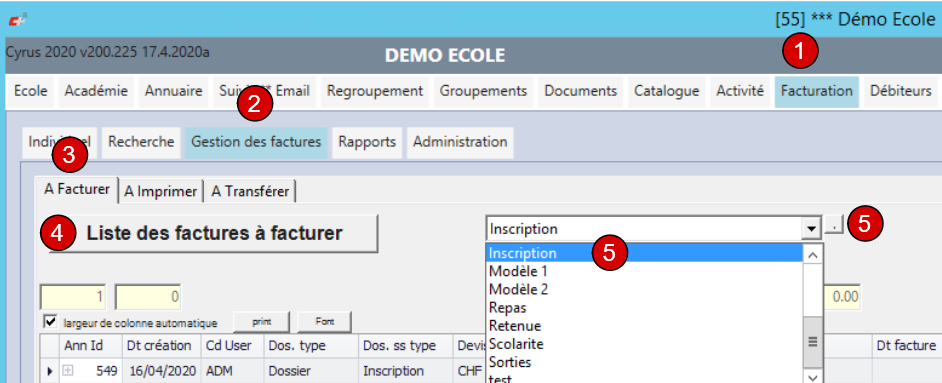Click the print button
The height and width of the screenshot is (383, 942).
[x=261, y=322]
